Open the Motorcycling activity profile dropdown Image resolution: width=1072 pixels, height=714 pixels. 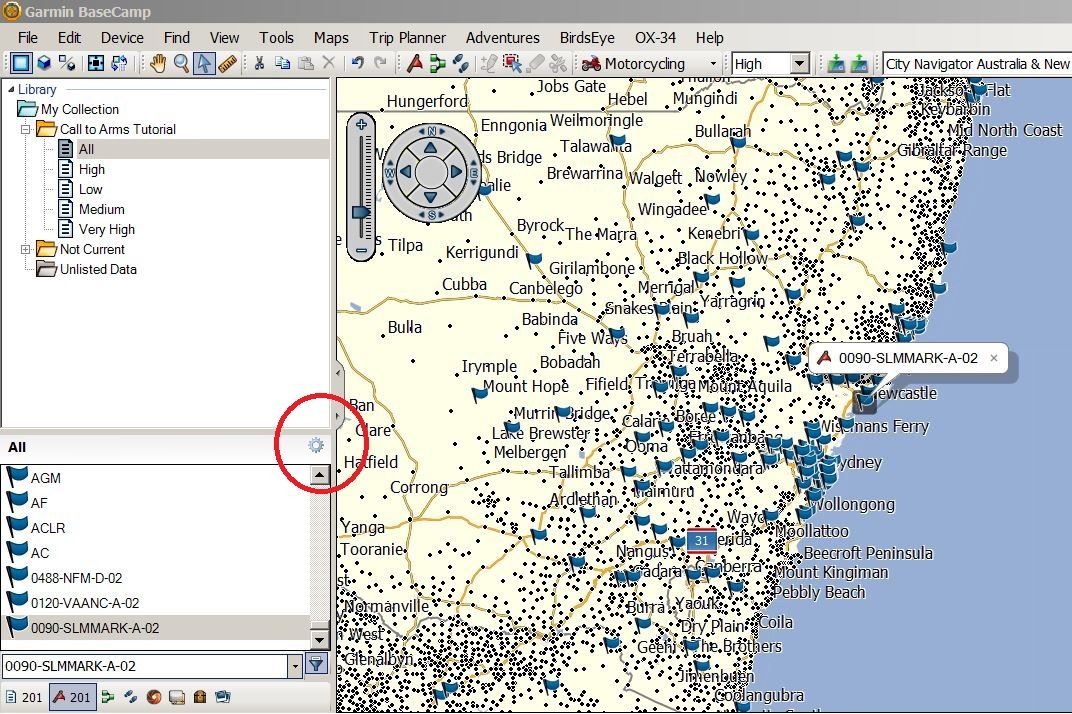click(x=714, y=64)
